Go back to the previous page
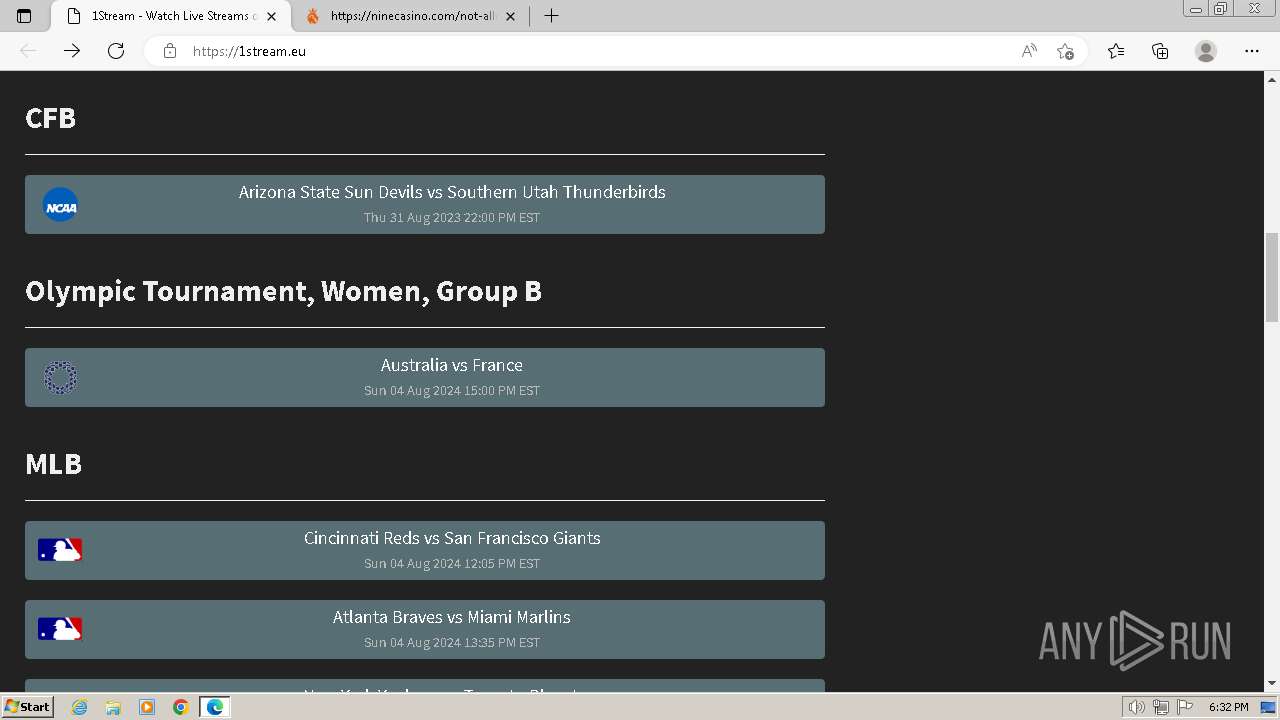Image resolution: width=1280 pixels, height=720 pixels. (28, 51)
